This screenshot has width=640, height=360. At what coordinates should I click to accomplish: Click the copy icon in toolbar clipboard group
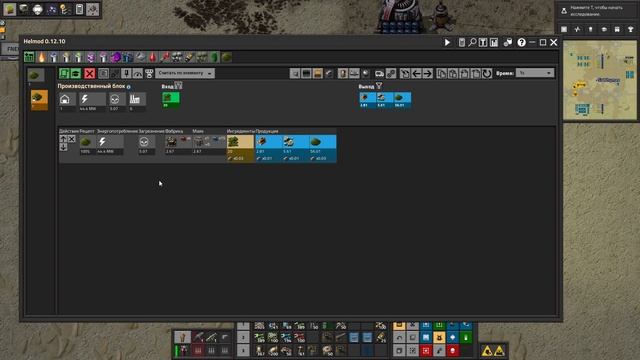pyautogui.click(x=441, y=73)
